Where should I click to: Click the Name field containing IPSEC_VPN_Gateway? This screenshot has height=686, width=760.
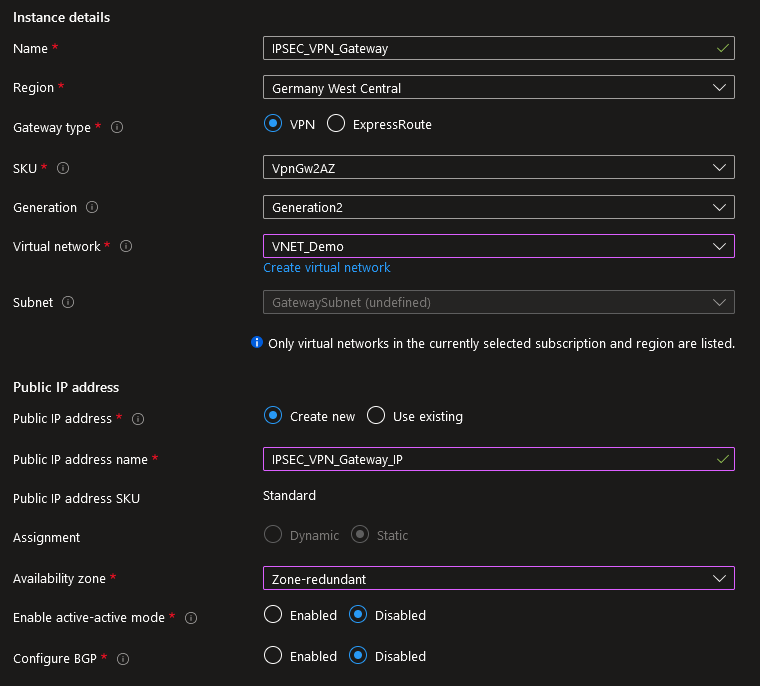click(488, 48)
